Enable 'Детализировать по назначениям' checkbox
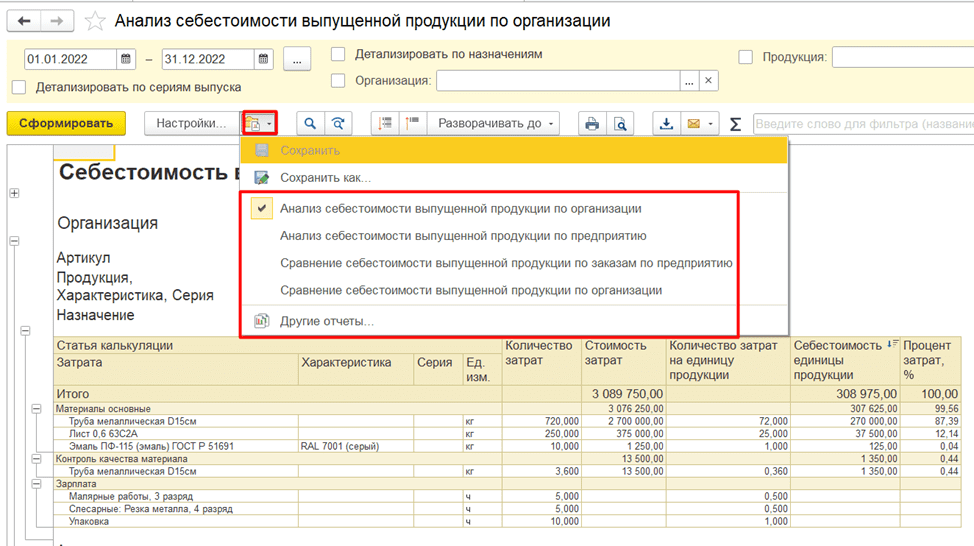Viewport: 974px width, 546px height. [338, 54]
